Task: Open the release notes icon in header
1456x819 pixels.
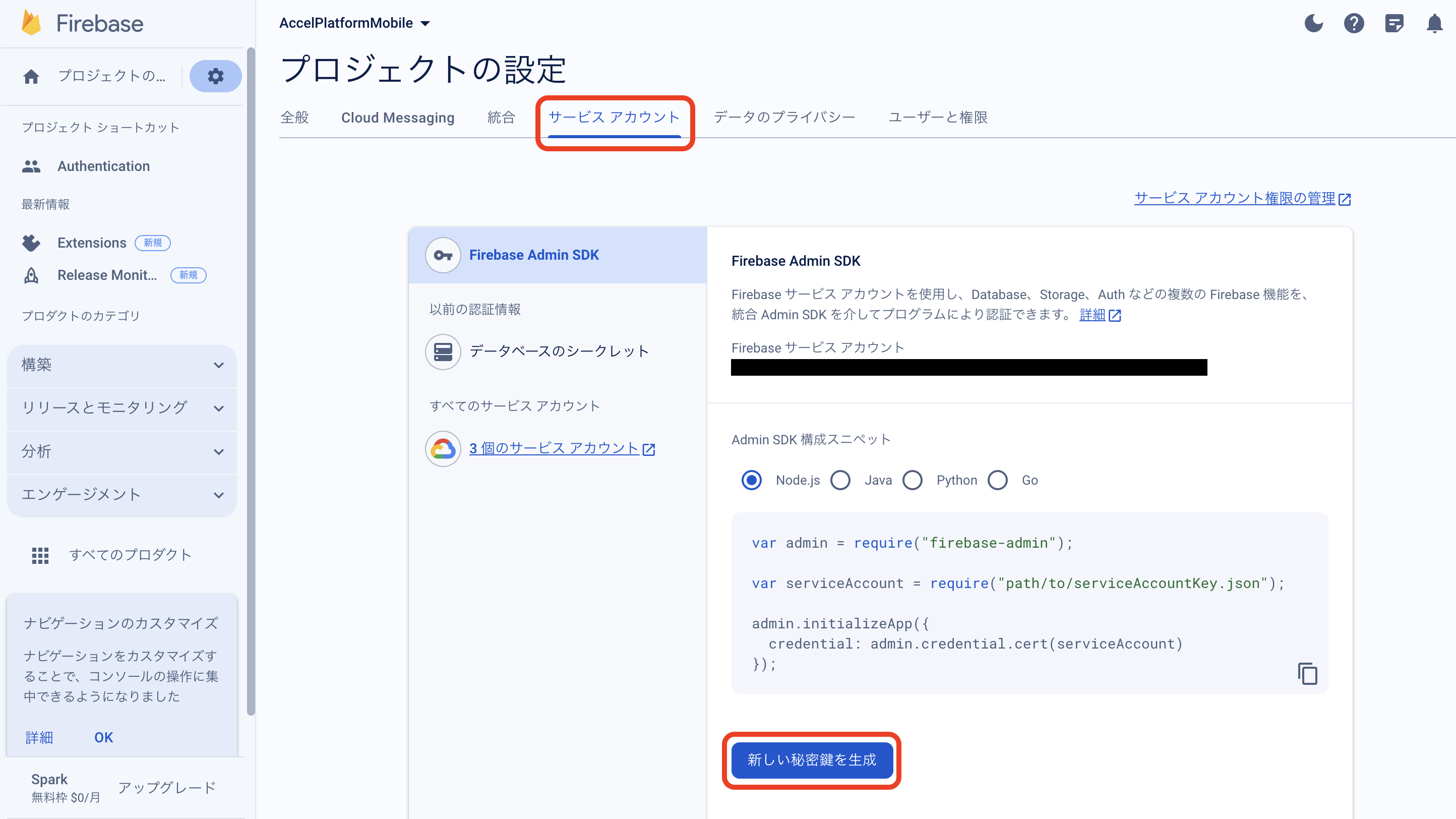Action: click(x=1394, y=23)
